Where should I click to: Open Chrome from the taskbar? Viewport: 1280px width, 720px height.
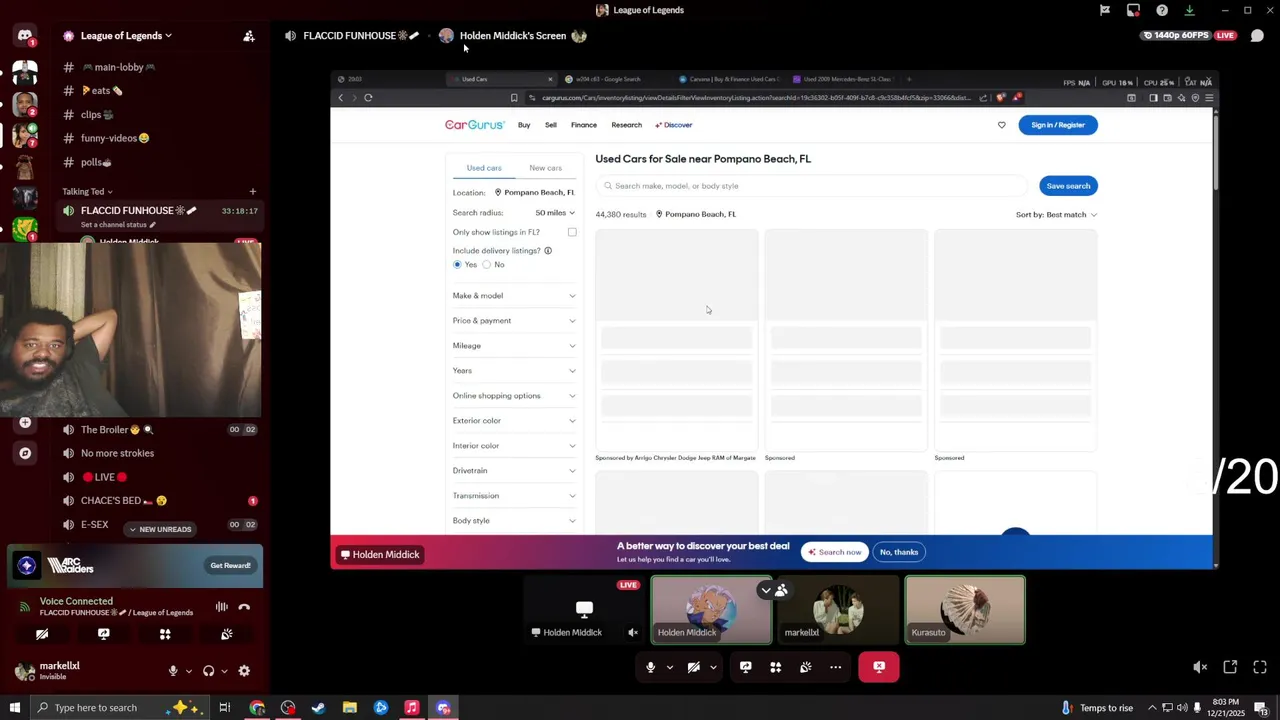tap(257, 708)
